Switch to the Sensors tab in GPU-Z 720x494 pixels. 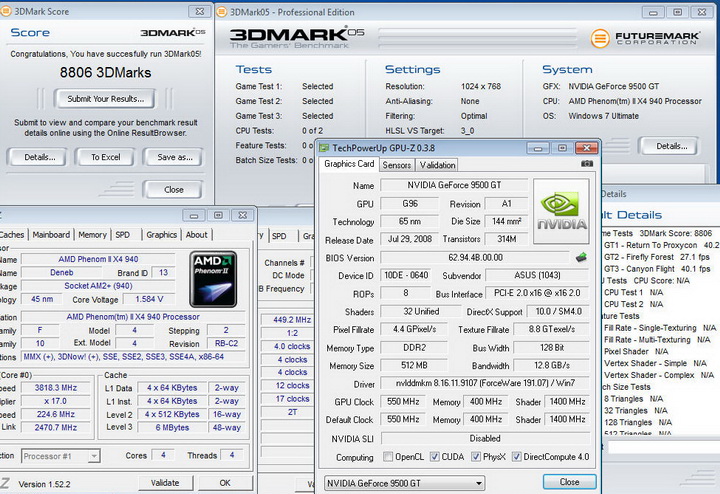(x=397, y=165)
